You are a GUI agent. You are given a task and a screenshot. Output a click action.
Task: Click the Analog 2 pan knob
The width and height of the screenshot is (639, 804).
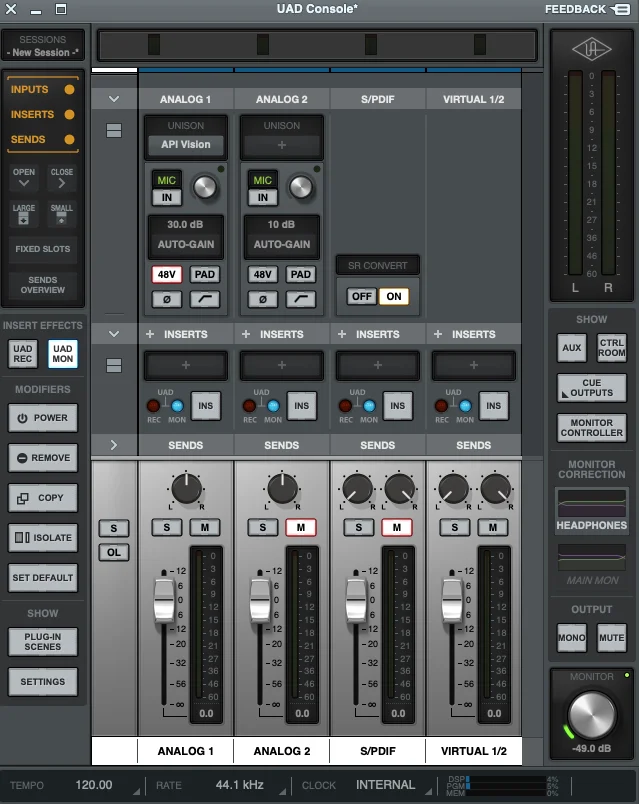(282, 488)
